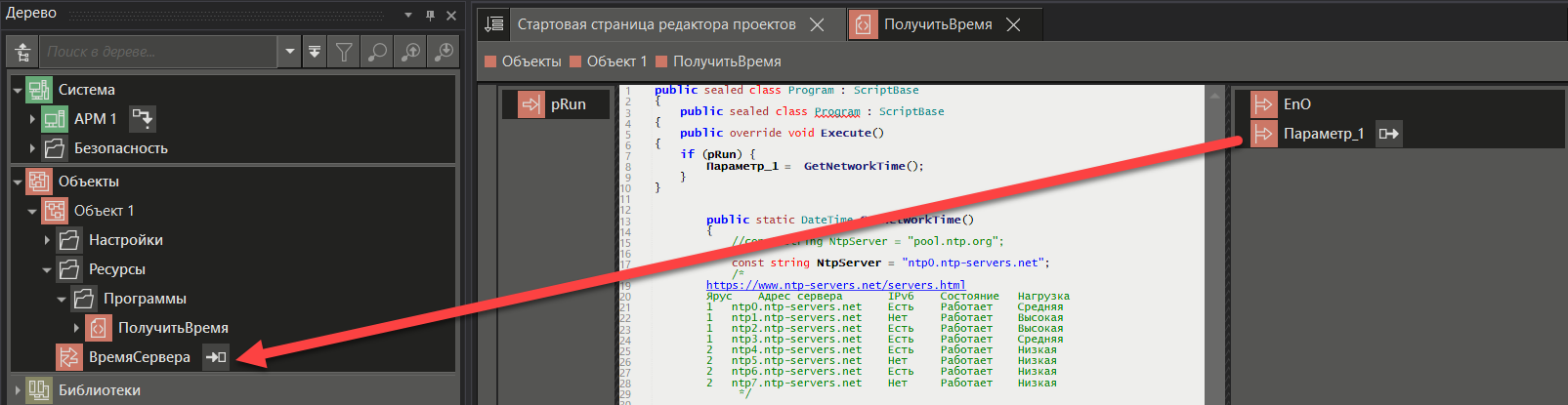The image size is (1568, 405).
Task: Collapse the Программы folder
Action: (x=62, y=299)
